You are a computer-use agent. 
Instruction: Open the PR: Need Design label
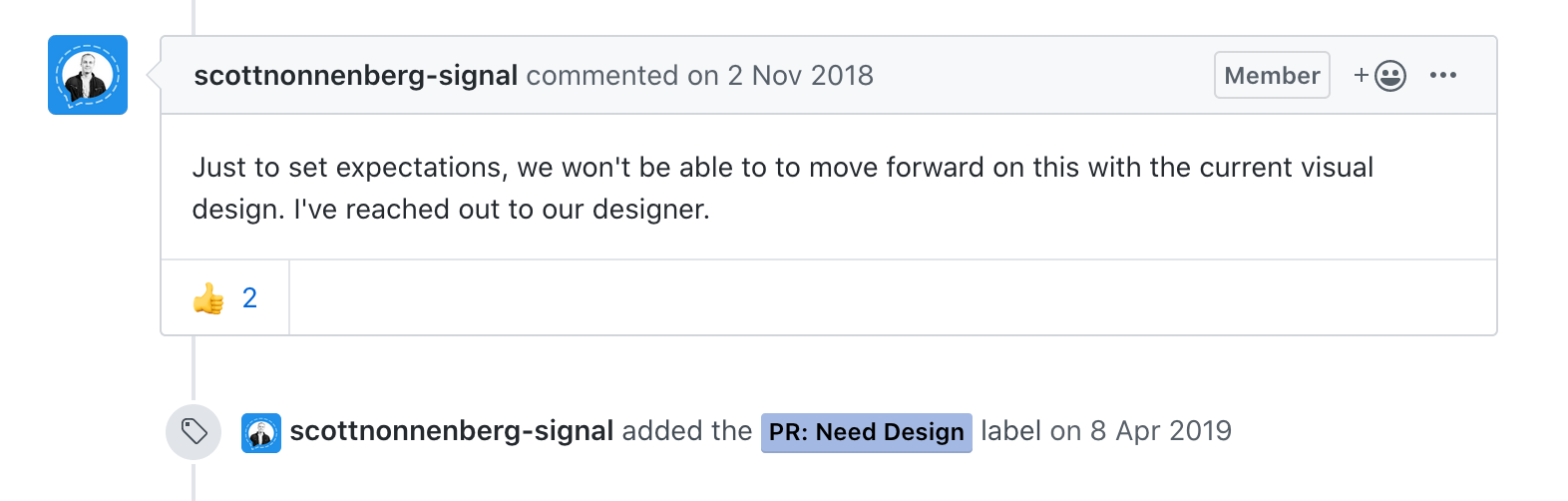point(866,432)
